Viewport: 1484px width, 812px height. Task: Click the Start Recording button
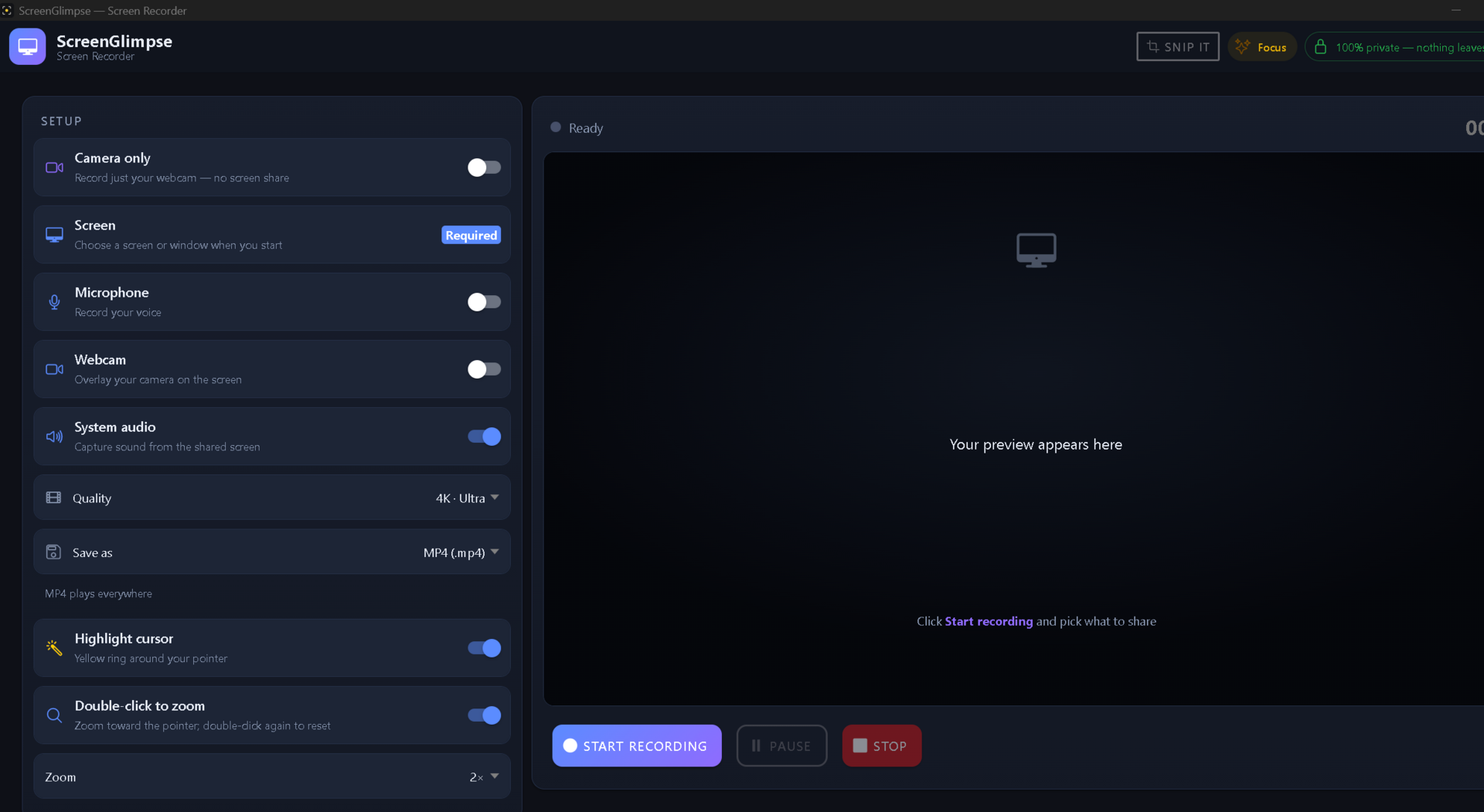tap(637, 746)
